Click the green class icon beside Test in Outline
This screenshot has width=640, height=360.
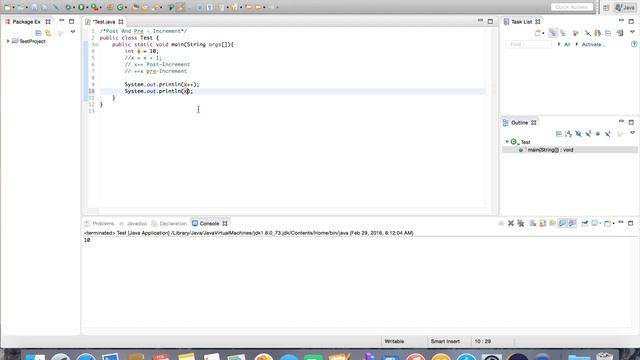click(514, 142)
